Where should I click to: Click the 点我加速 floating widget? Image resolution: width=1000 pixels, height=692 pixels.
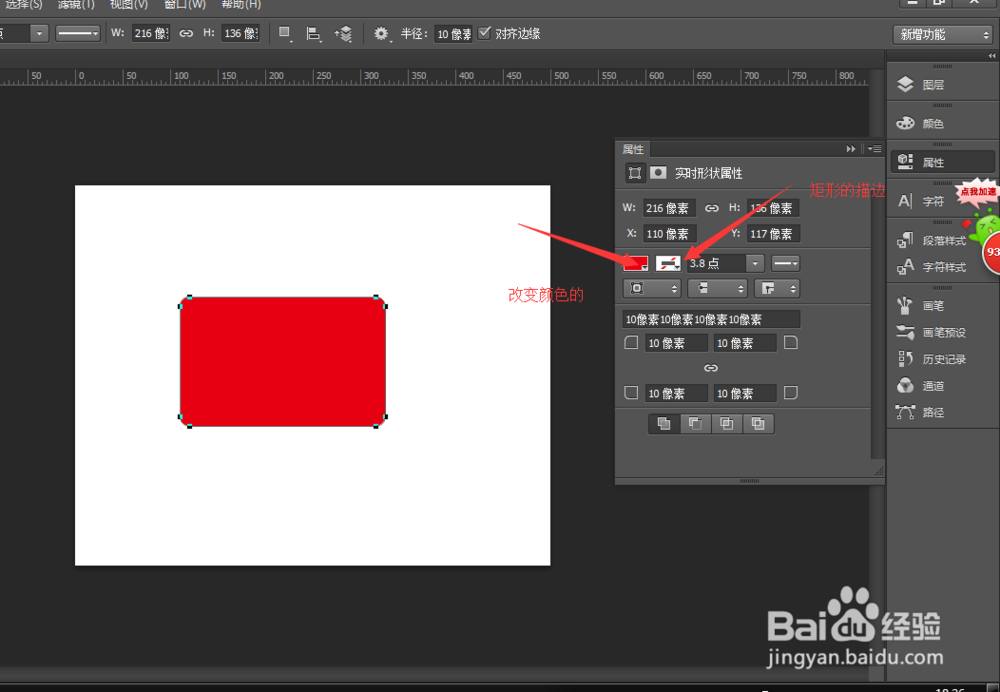(978, 193)
